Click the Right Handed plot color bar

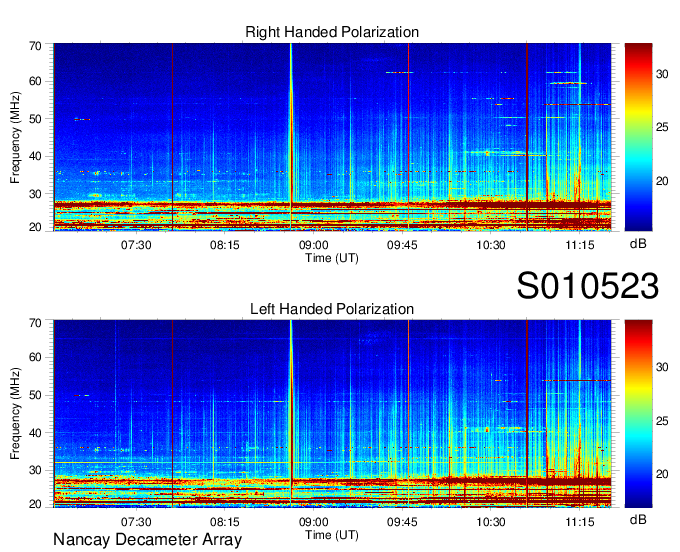(638, 137)
